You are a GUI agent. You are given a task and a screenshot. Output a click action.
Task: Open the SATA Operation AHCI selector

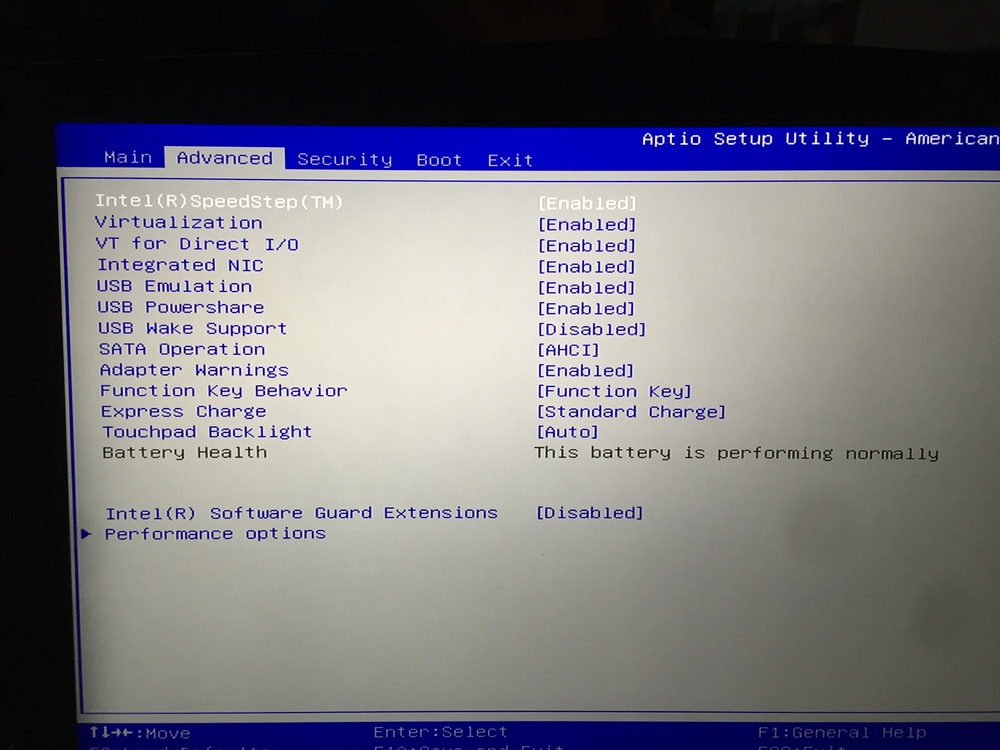click(x=568, y=350)
